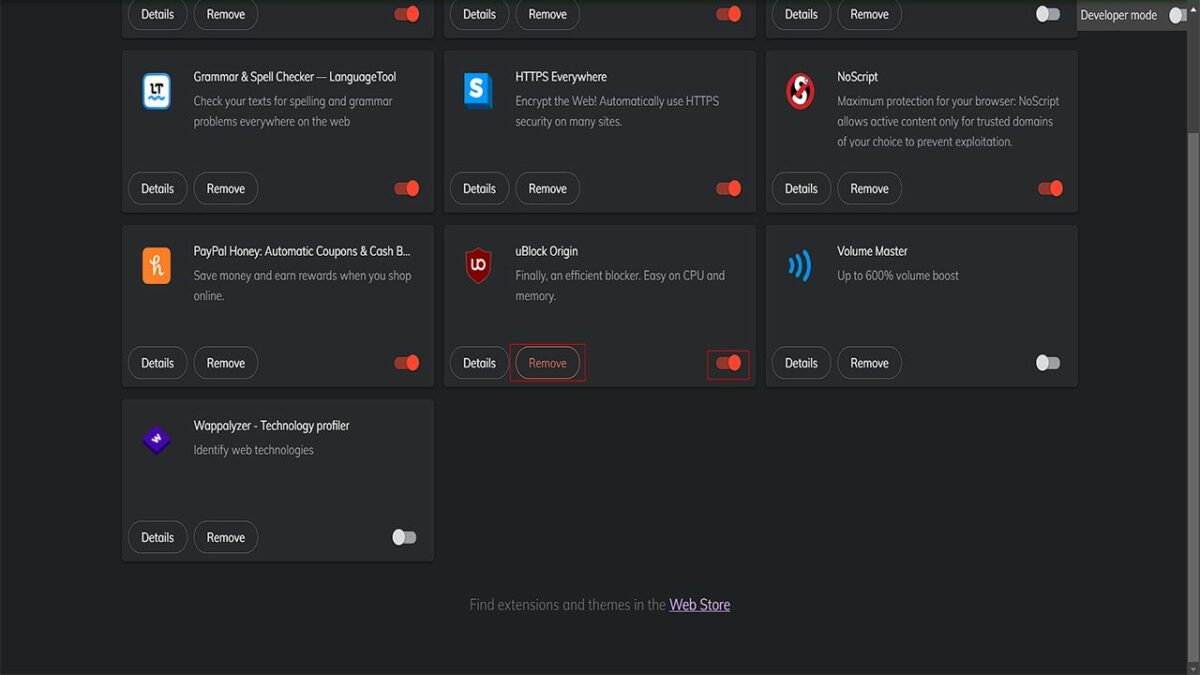Open the Web Store link
The image size is (1200, 675).
(699, 605)
